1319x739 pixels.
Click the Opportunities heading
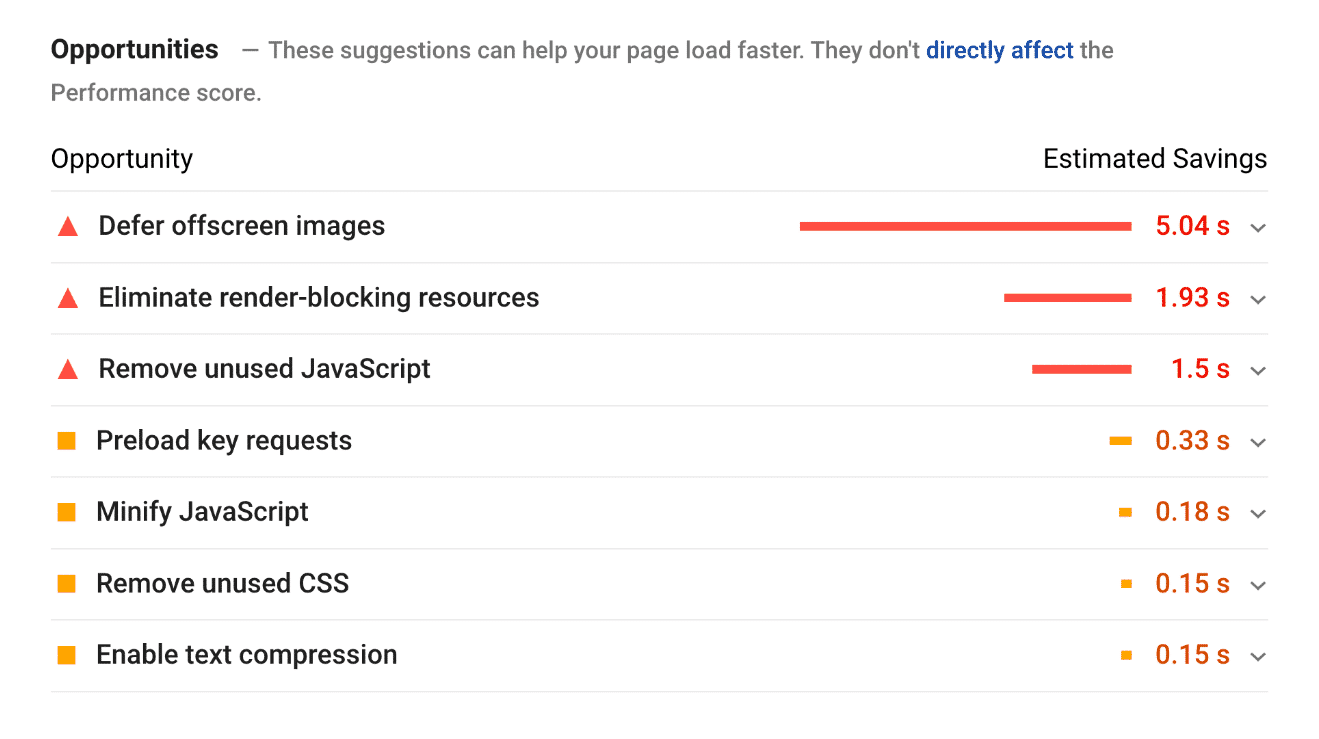[134, 48]
